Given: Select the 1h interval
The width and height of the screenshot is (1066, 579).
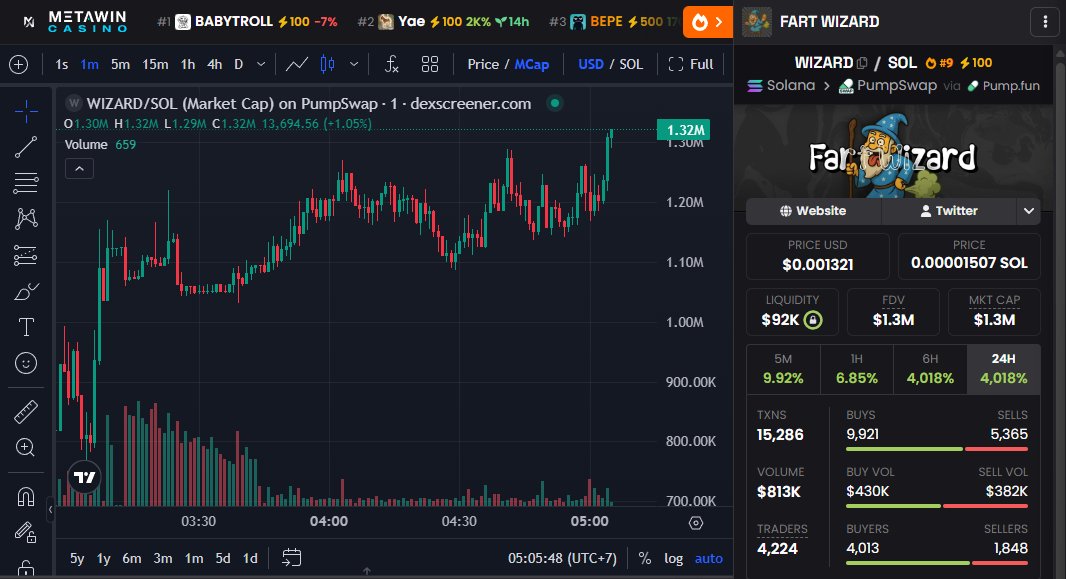Looking at the screenshot, I should (x=188, y=65).
